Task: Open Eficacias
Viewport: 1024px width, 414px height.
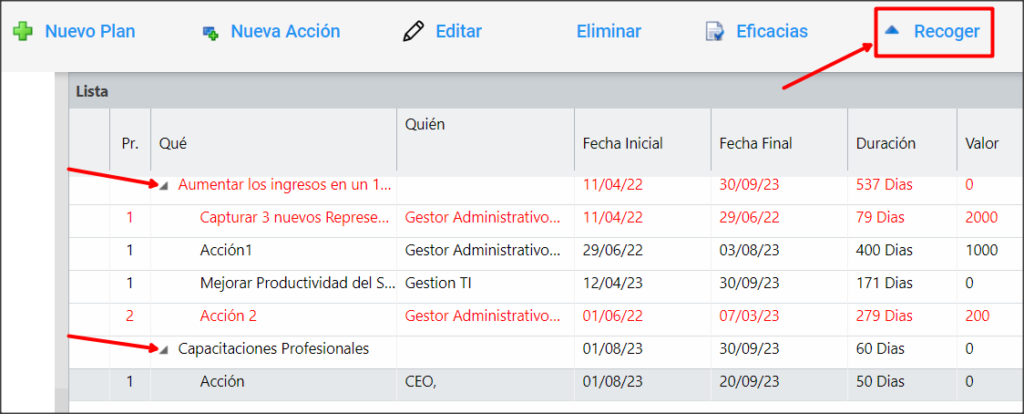Action: point(772,31)
